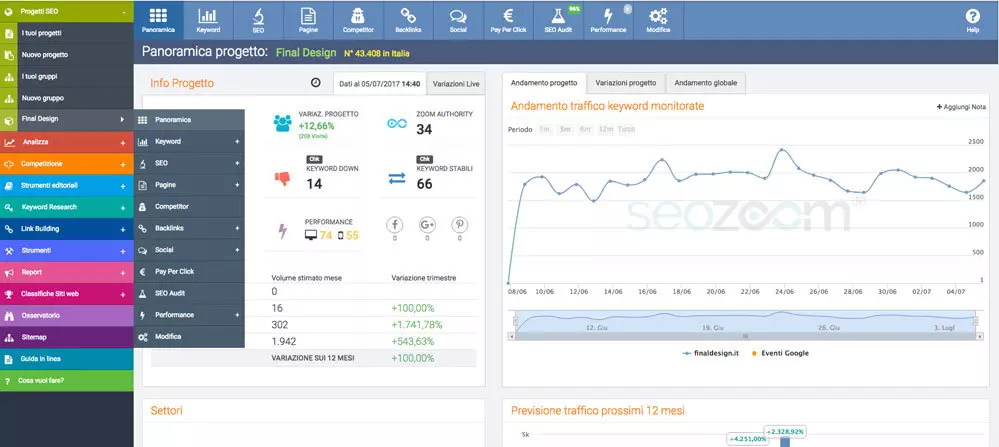This screenshot has width=999, height=447.
Task: Open the SEO microscope icon in toolbar
Action: click(x=258, y=20)
